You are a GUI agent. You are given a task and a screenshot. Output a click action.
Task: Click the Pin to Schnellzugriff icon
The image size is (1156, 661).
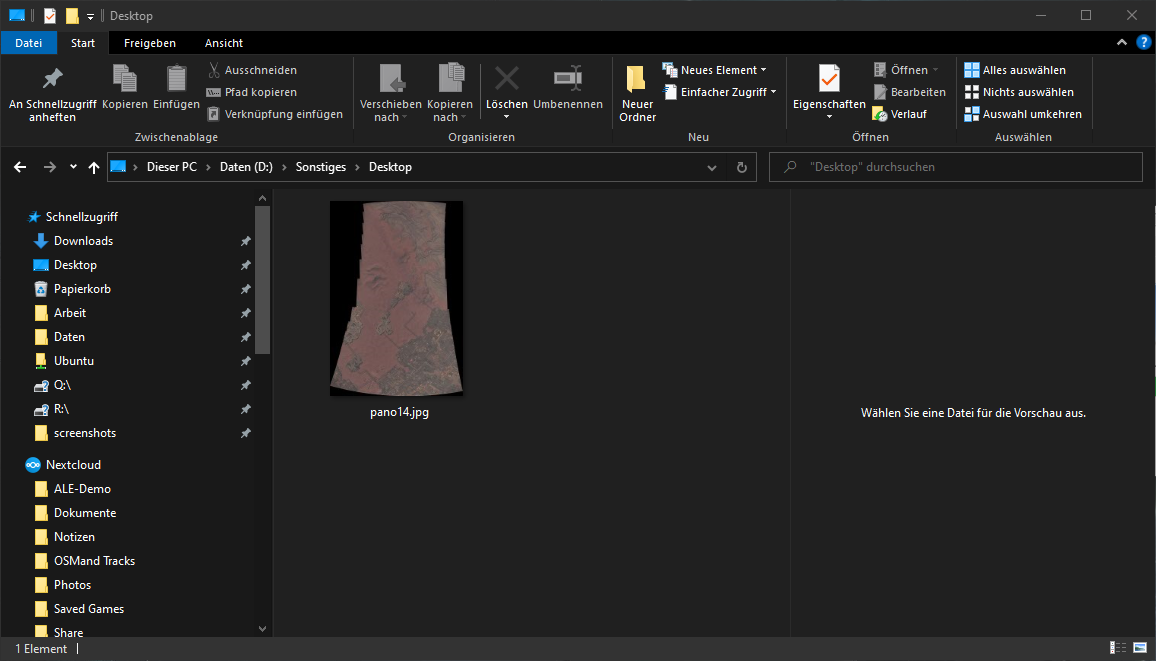(52, 79)
